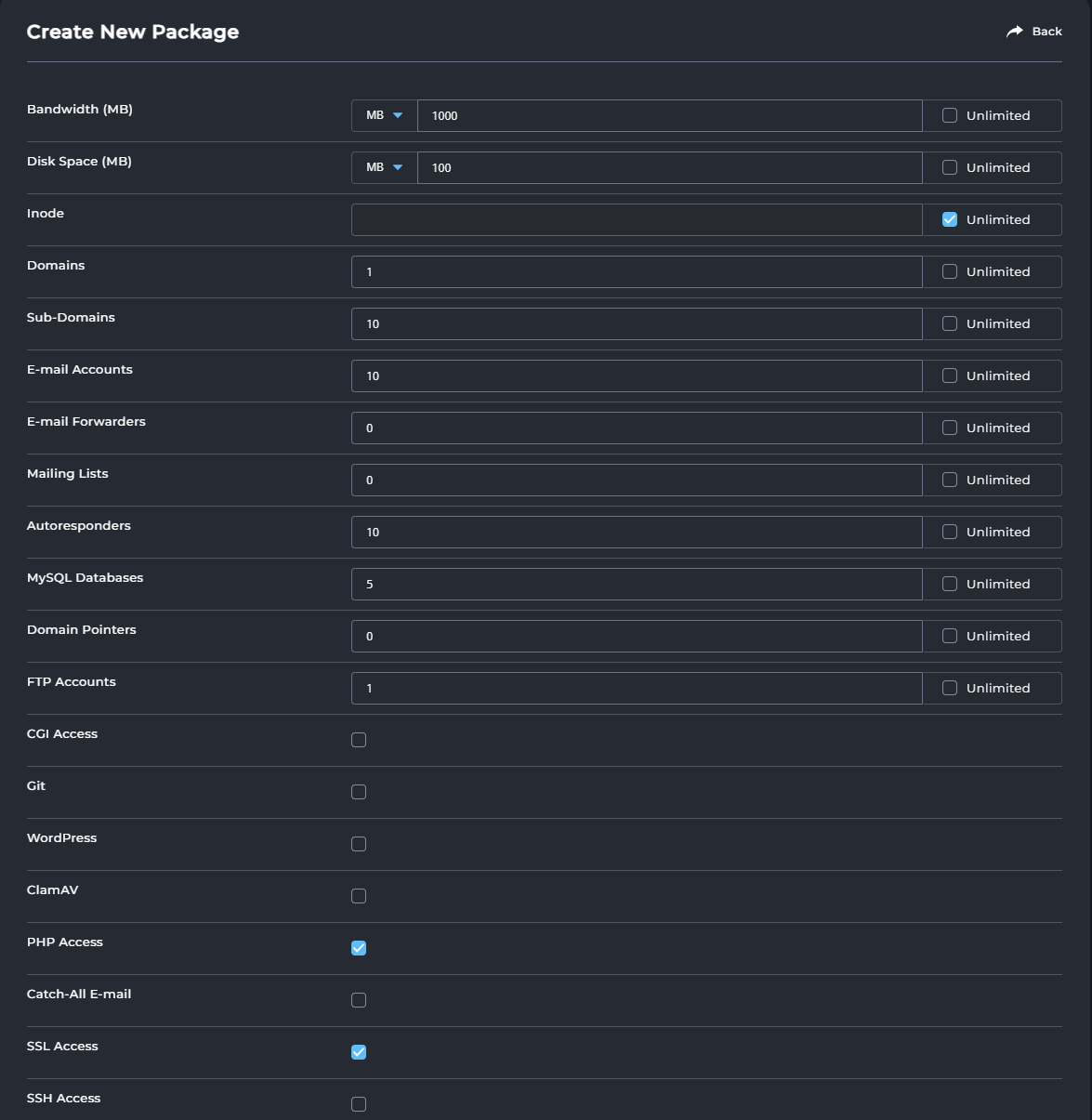Click the Back arrow icon

(1014, 32)
